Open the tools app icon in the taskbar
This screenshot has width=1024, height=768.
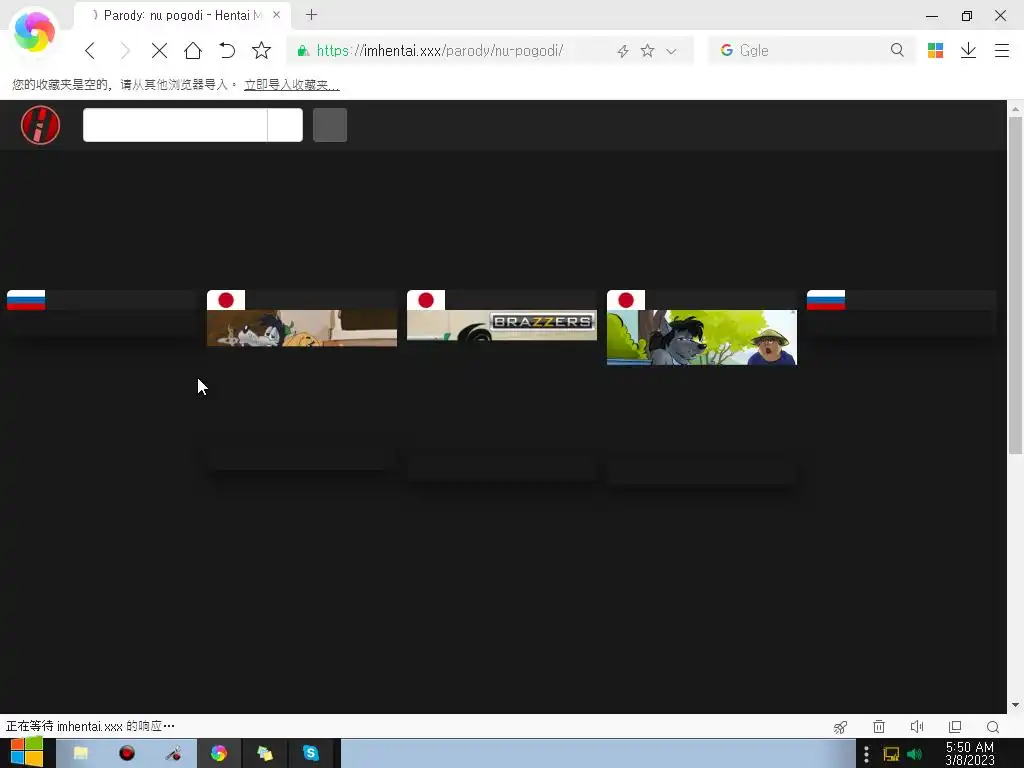click(173, 754)
